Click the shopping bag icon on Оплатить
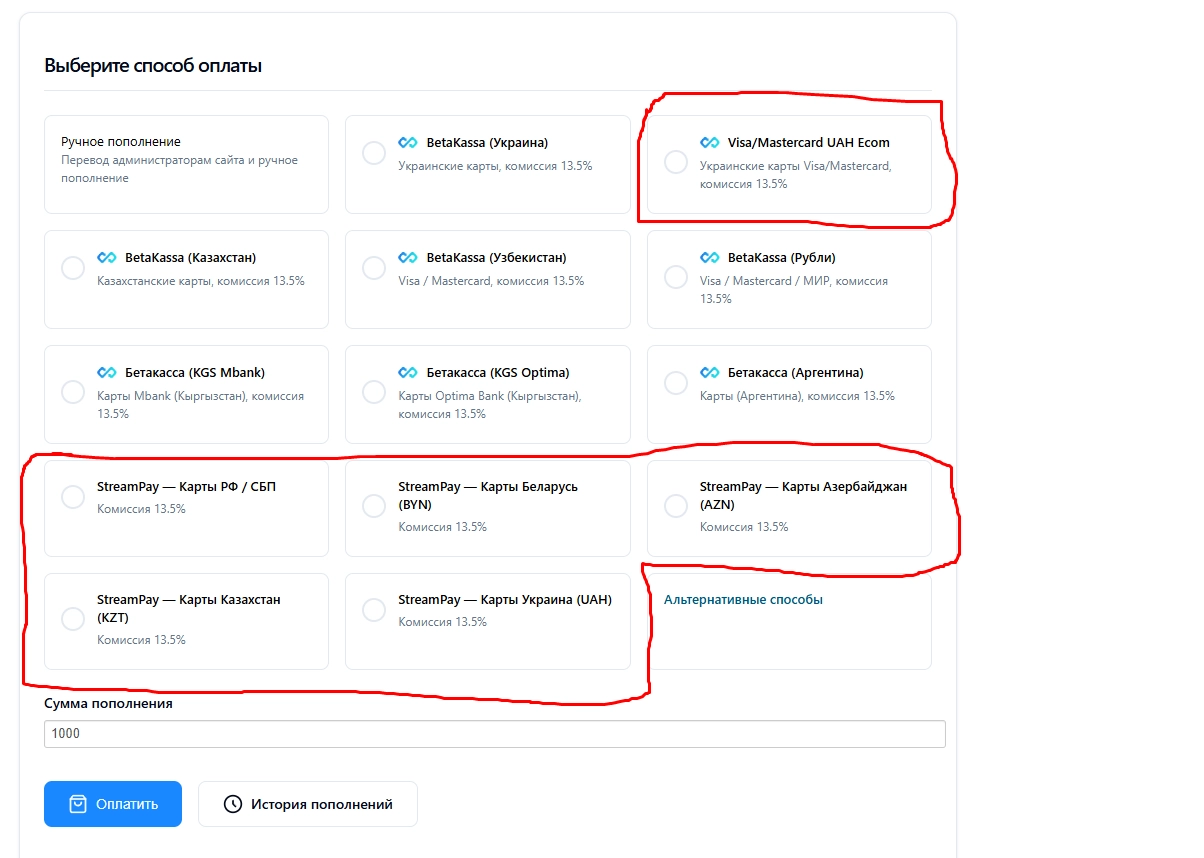 [x=77, y=804]
